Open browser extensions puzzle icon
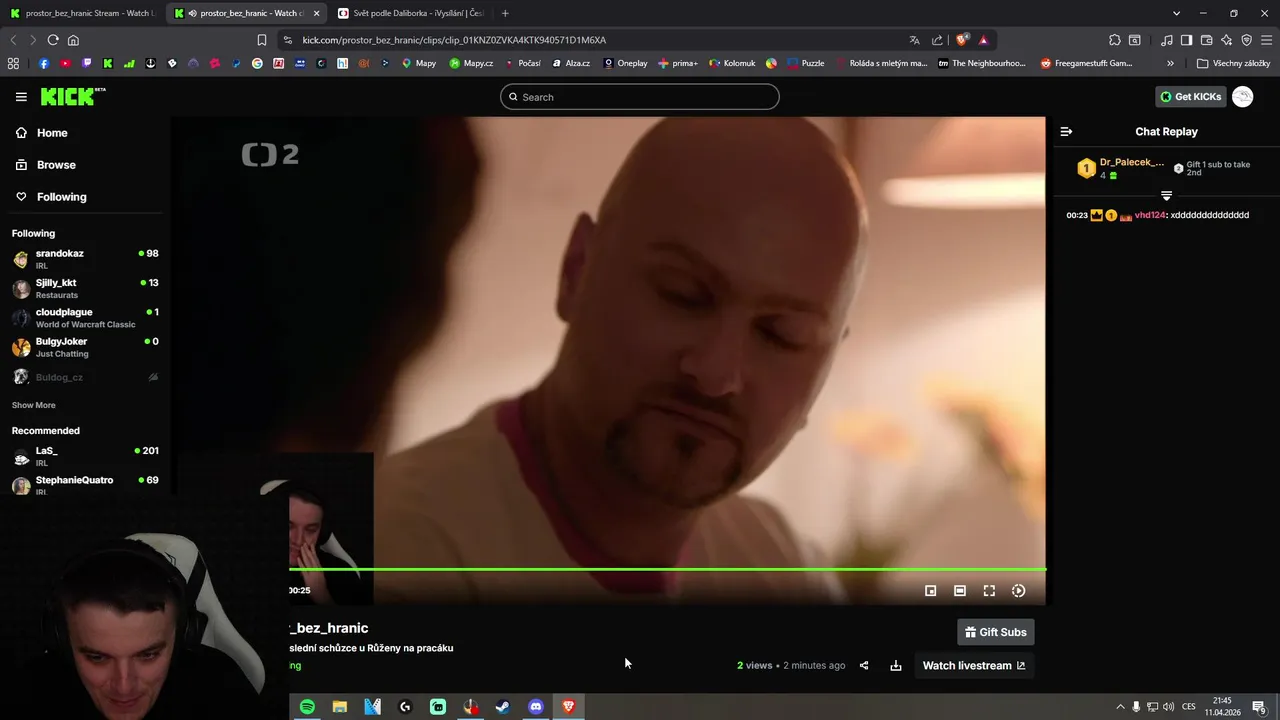 pyautogui.click(x=1115, y=40)
